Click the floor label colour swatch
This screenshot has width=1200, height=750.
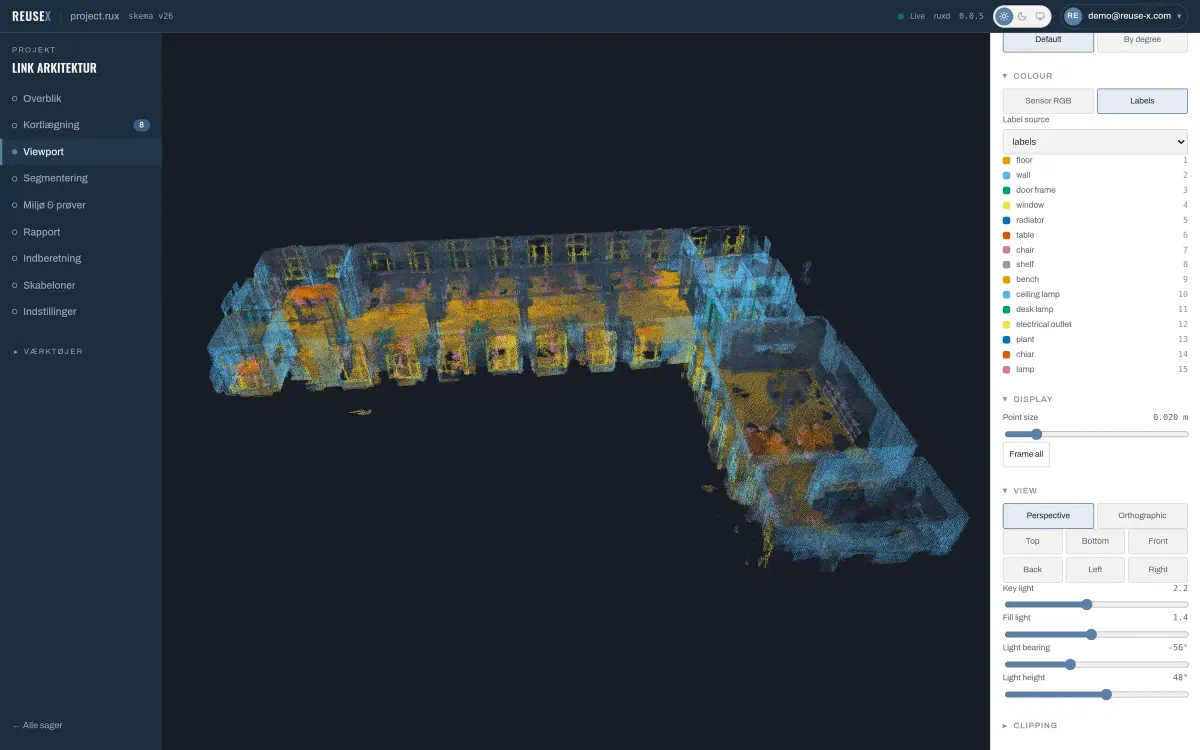point(1007,160)
